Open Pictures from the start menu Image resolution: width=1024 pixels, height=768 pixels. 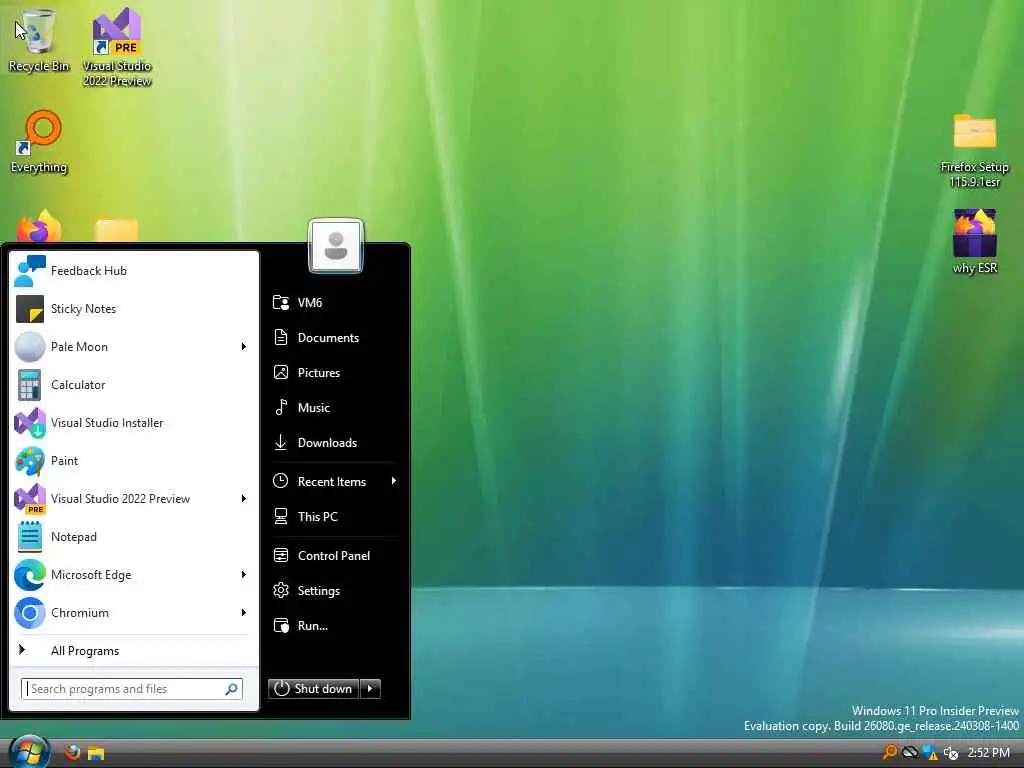(x=334, y=372)
